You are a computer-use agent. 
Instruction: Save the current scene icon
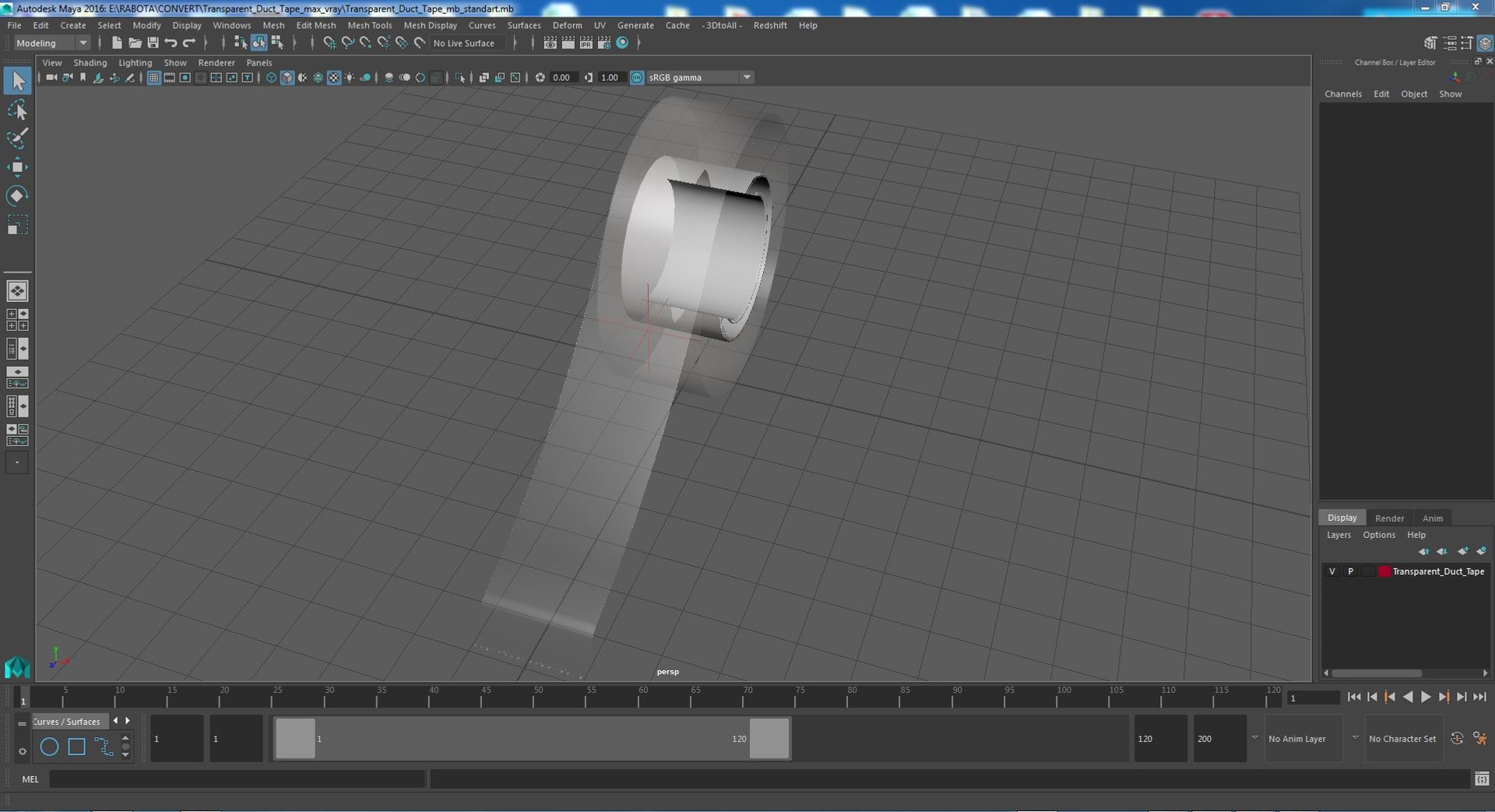point(153,43)
